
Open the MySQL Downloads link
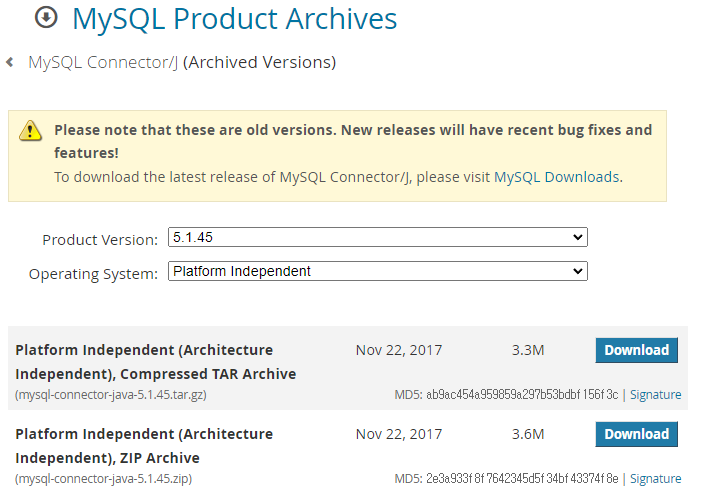pyautogui.click(x=557, y=177)
